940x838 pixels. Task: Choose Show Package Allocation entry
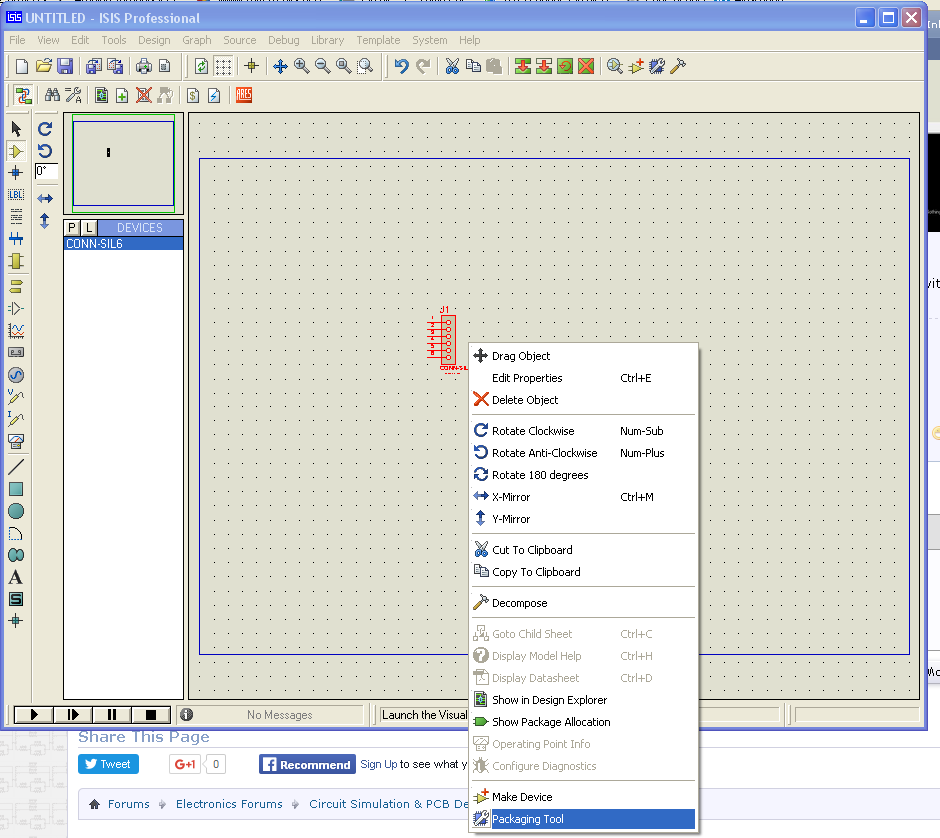point(583,722)
